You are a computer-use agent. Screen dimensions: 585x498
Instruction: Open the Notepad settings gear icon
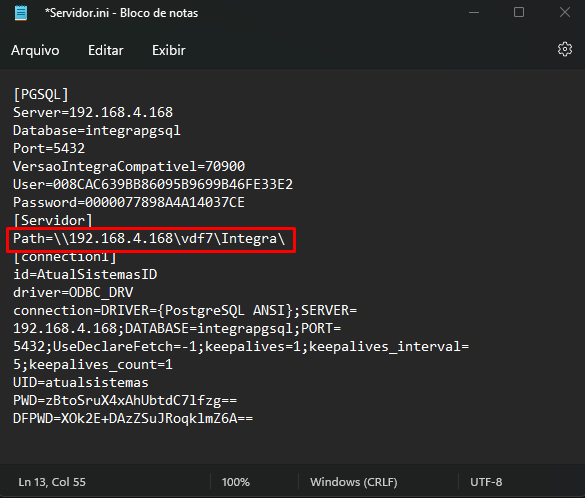tap(564, 49)
